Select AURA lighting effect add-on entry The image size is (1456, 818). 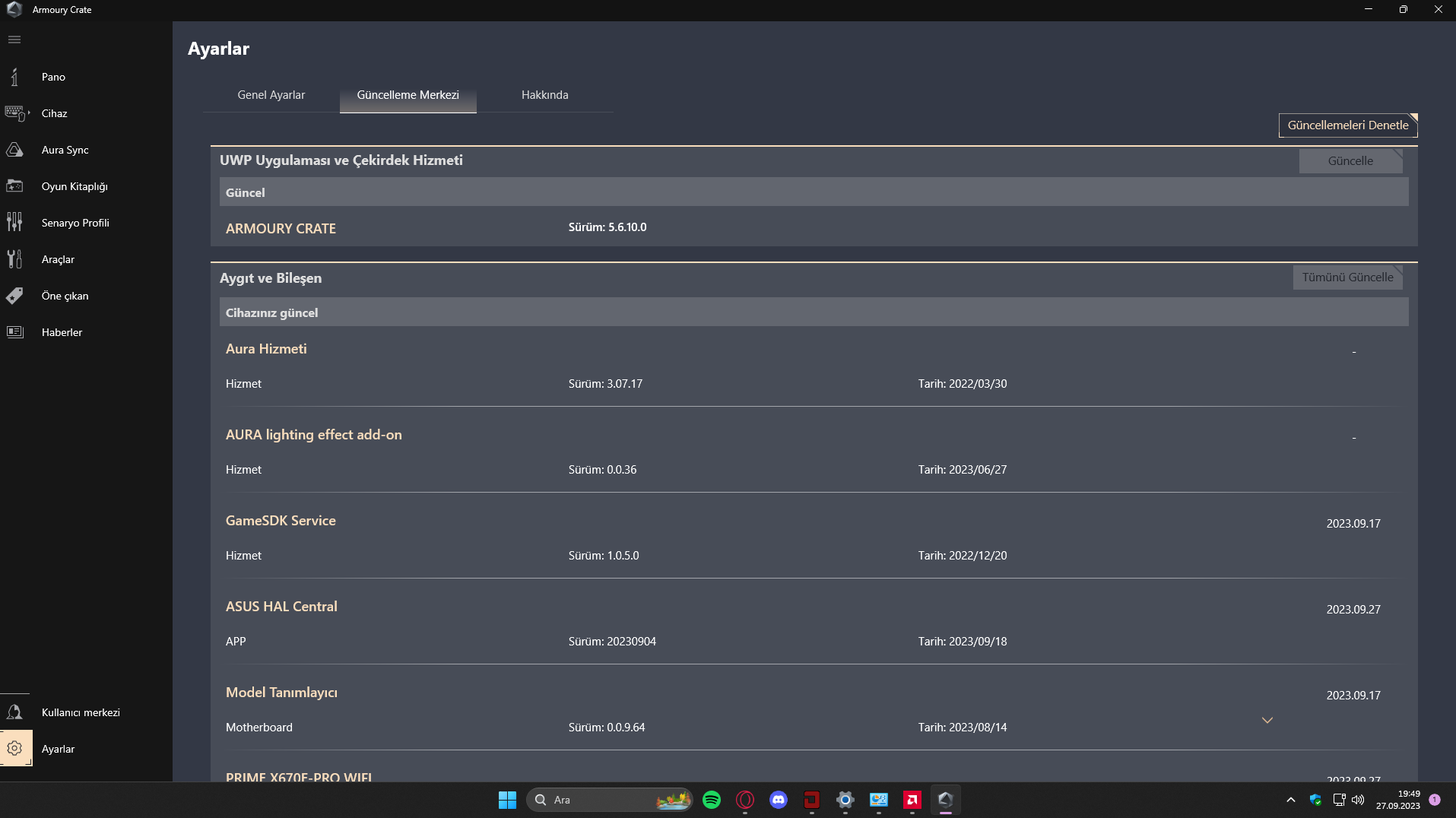pyautogui.click(x=314, y=435)
